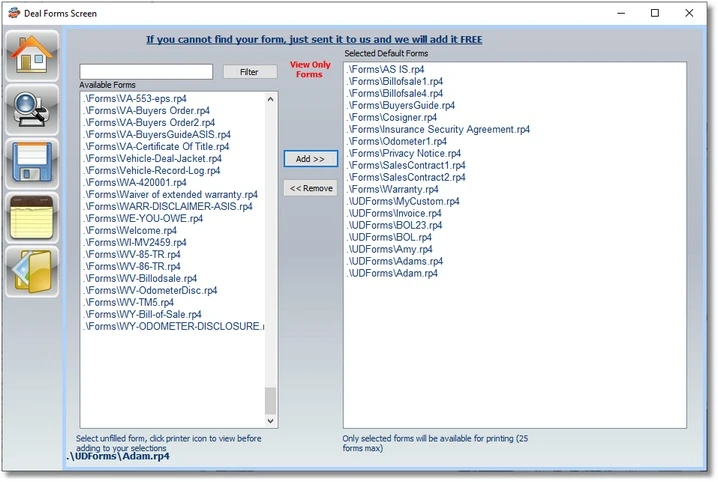Click the Add >> button
The image size is (718, 482).
click(x=310, y=159)
